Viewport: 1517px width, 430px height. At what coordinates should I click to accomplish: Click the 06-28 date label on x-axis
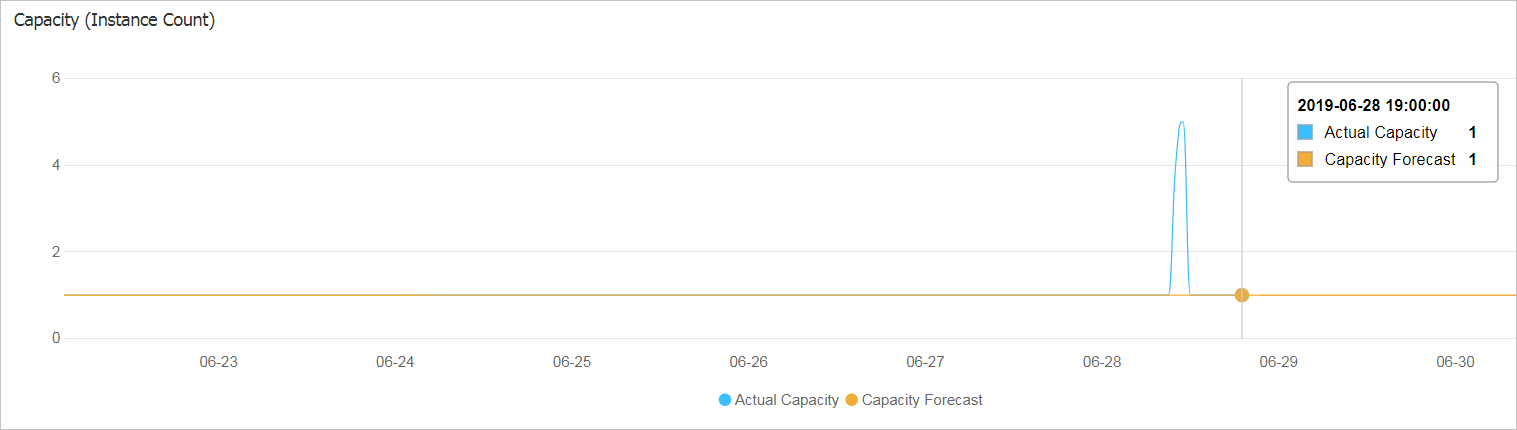click(1101, 362)
